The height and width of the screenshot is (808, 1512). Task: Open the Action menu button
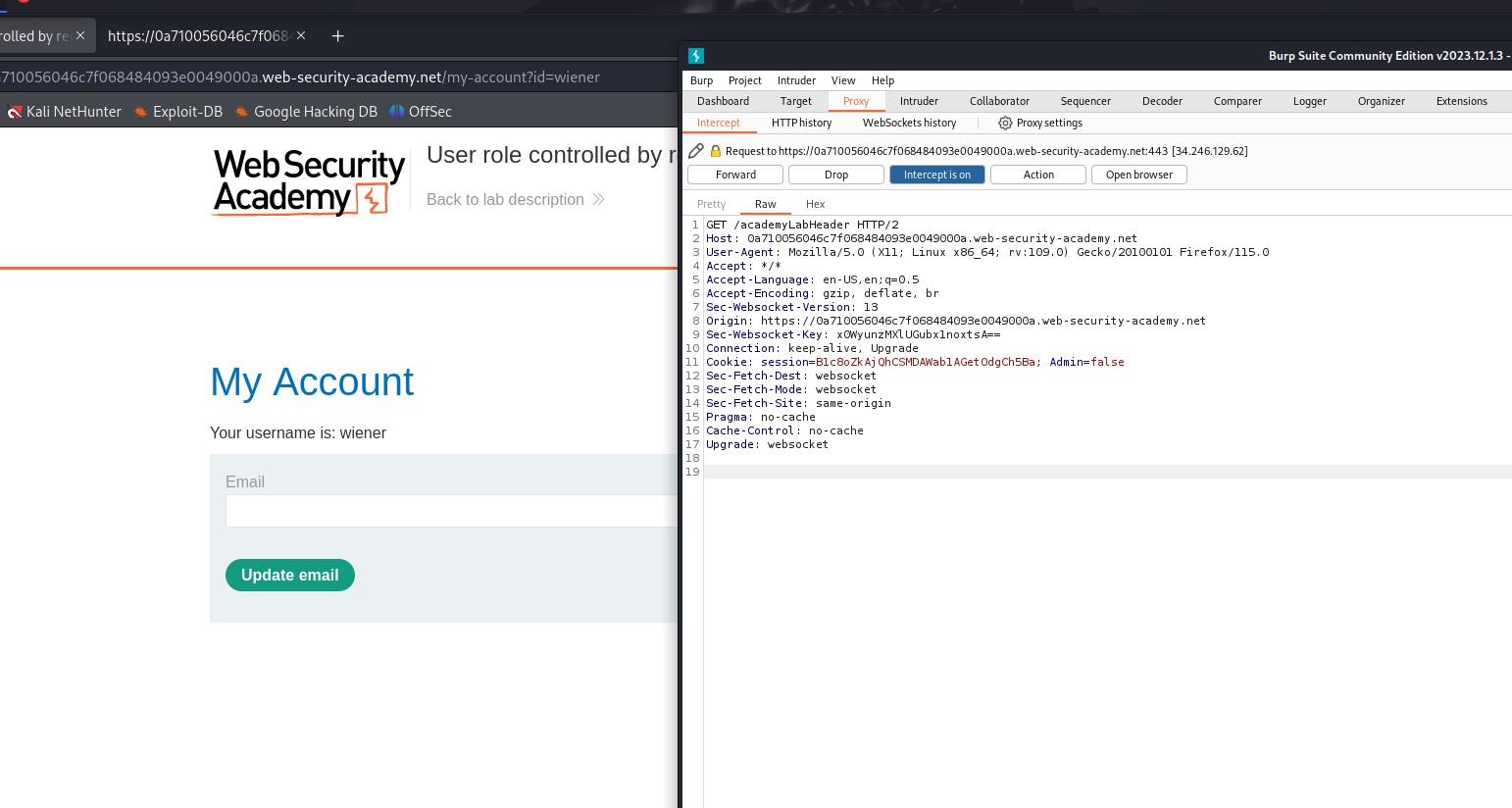click(1038, 175)
